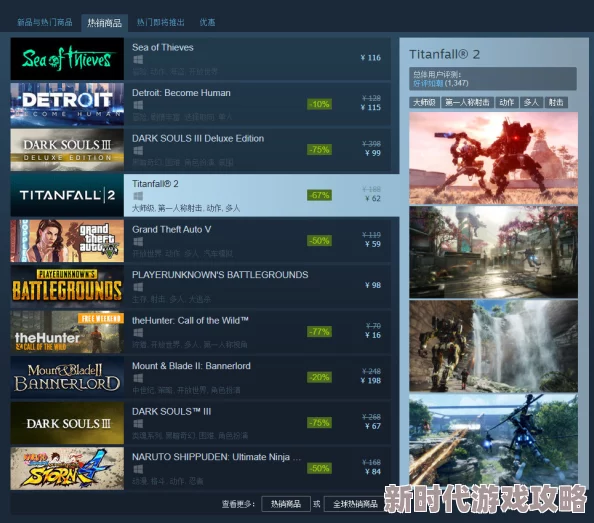Open DARK SOULS III Deluxe Edition title

point(198,138)
